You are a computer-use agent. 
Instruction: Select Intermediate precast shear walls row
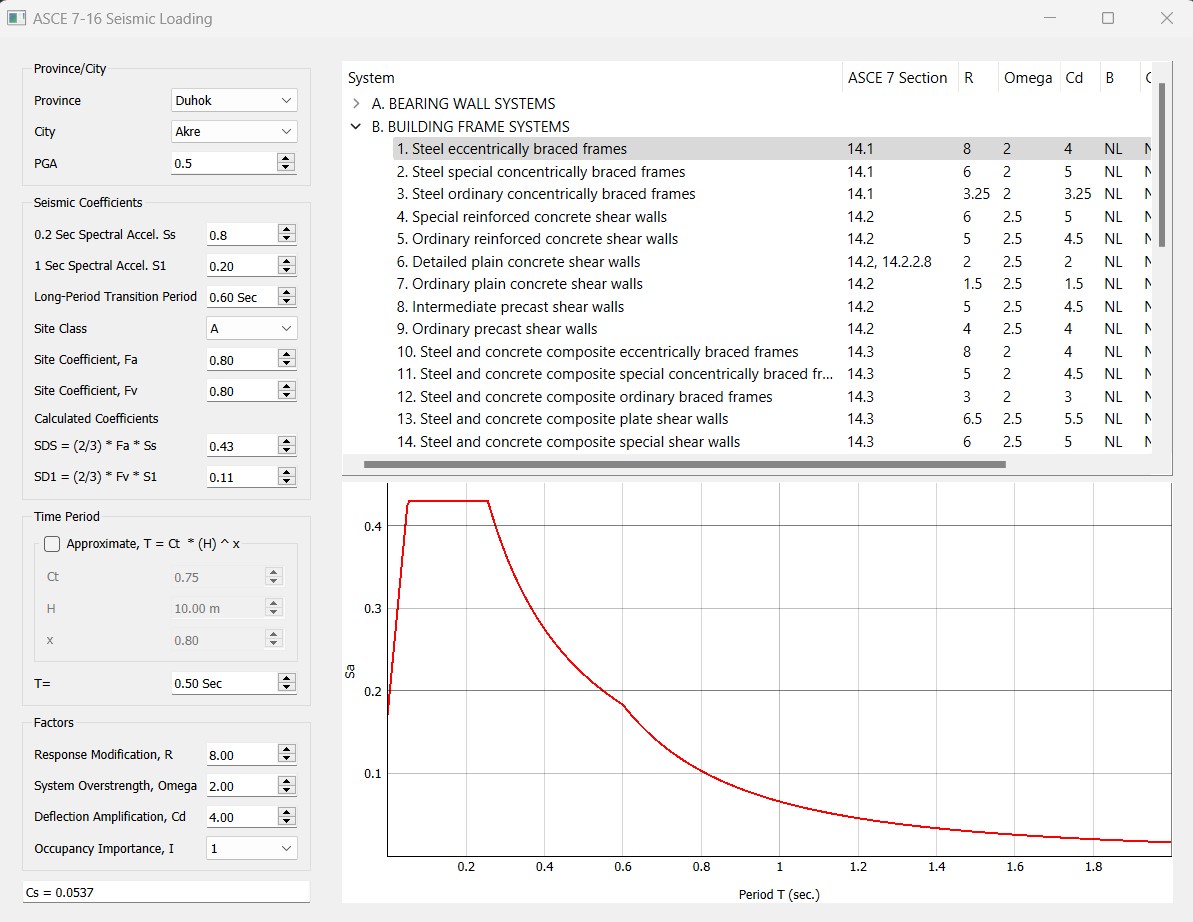771,307
